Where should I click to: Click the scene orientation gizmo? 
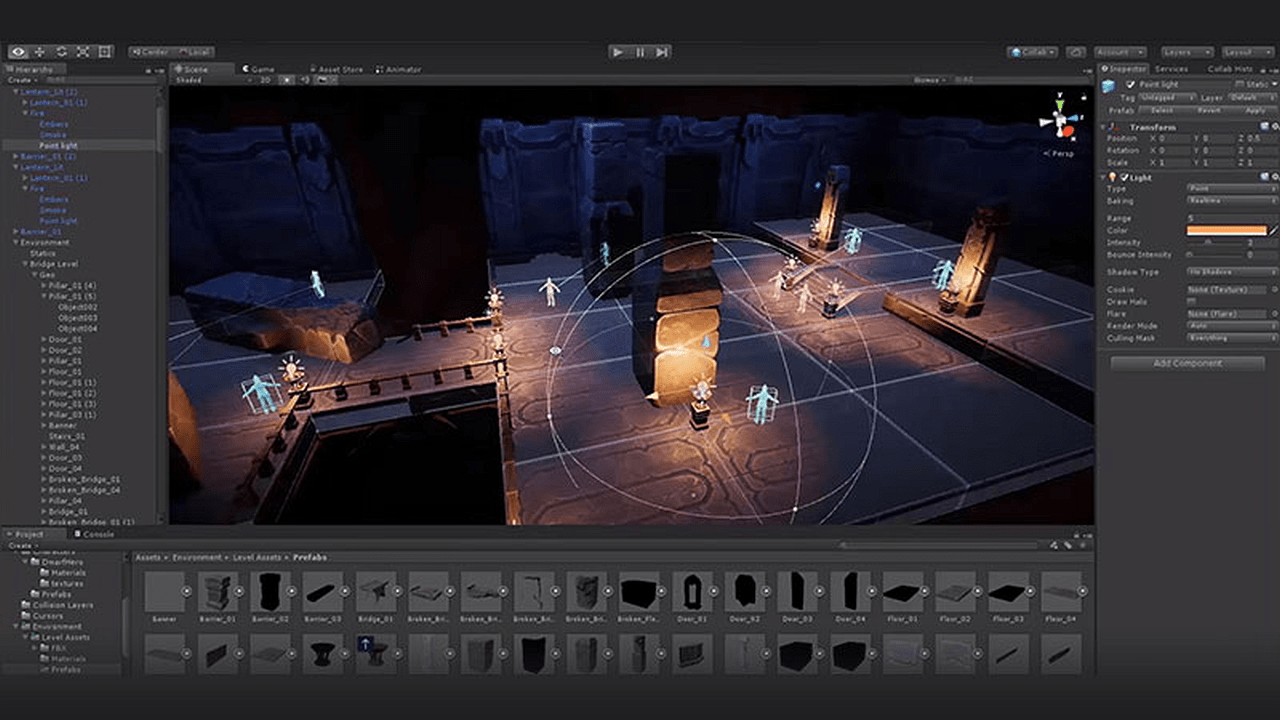tap(1058, 121)
